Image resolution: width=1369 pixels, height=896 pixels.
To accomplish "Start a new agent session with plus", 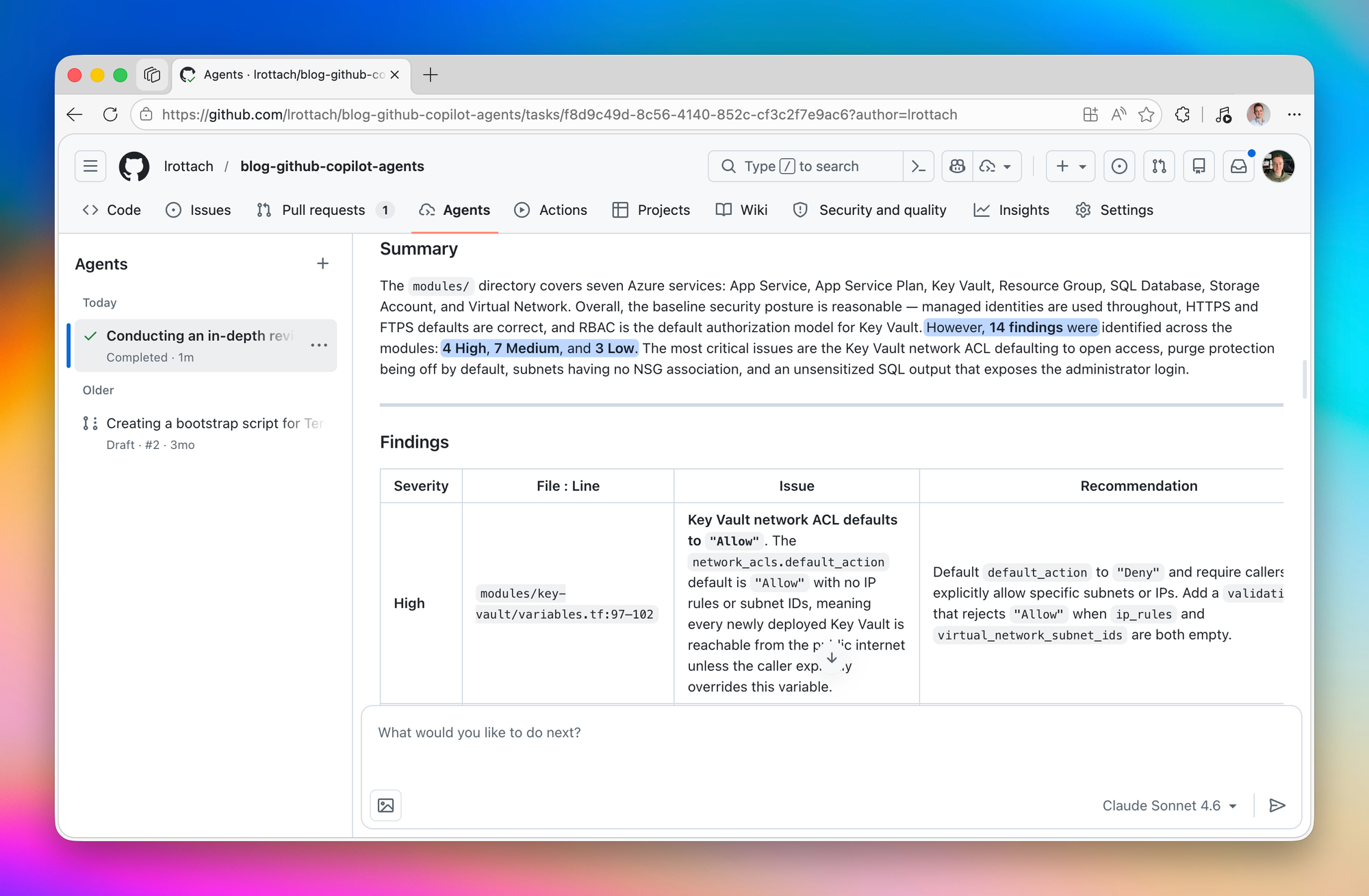I will coord(323,264).
